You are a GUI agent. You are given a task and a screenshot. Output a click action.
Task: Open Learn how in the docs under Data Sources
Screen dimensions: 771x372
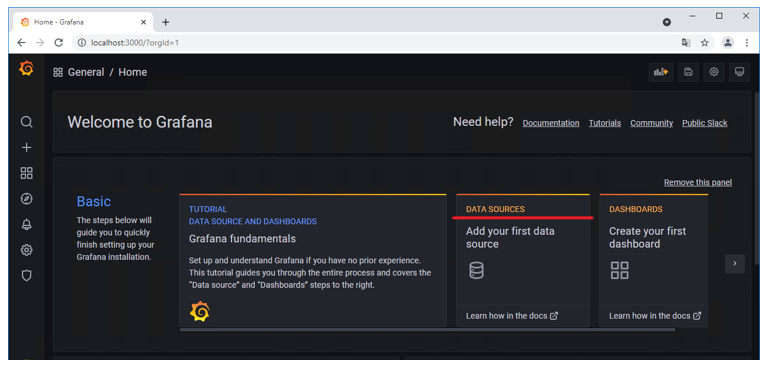click(x=512, y=316)
